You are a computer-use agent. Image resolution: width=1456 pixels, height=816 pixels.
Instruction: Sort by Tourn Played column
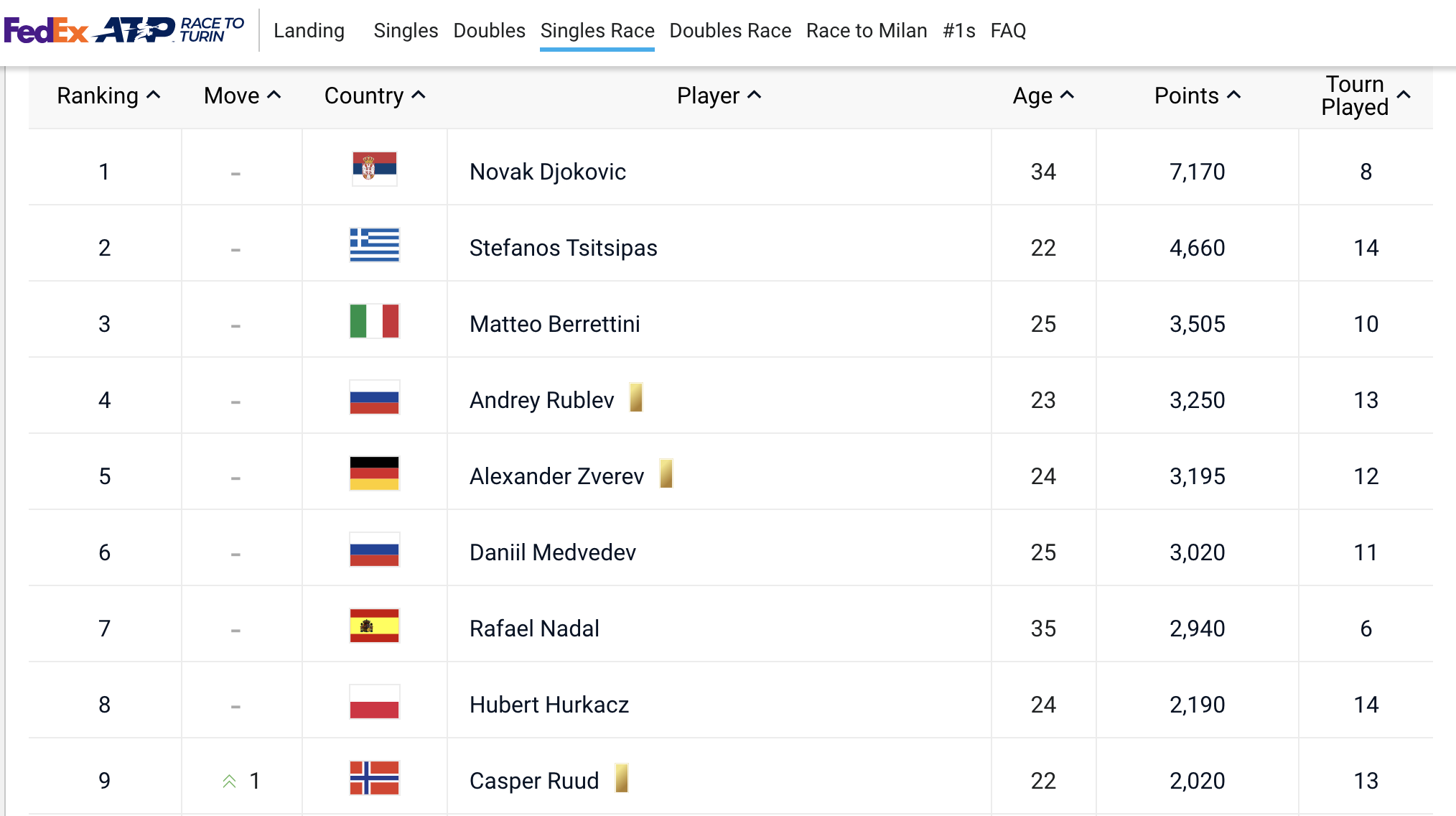pos(1366,96)
